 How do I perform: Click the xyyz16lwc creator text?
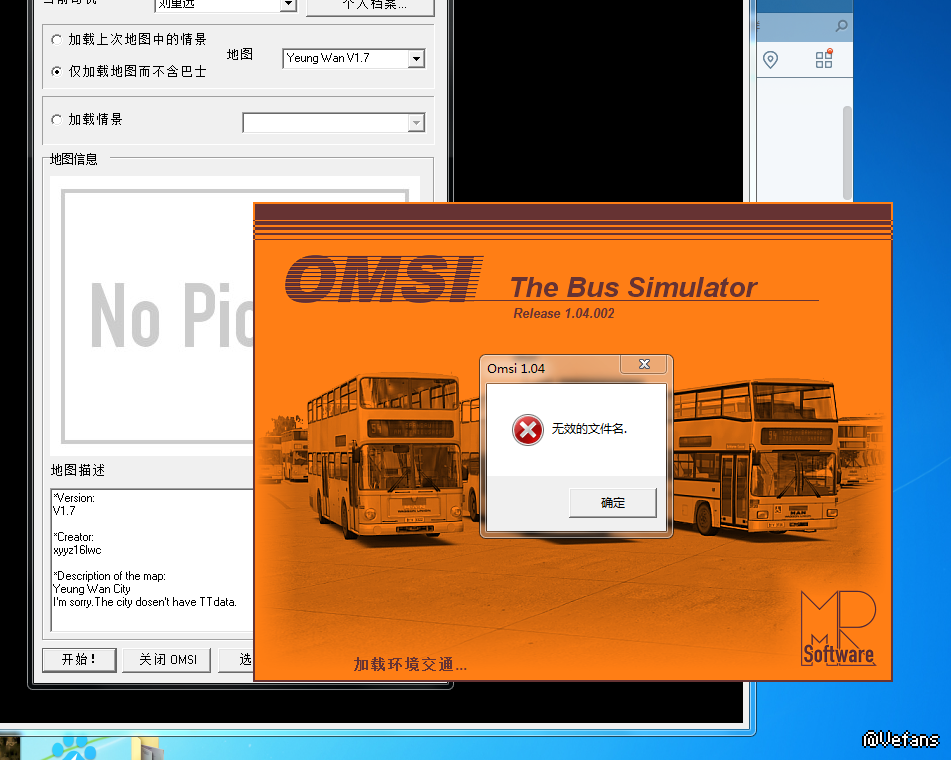tap(77, 550)
